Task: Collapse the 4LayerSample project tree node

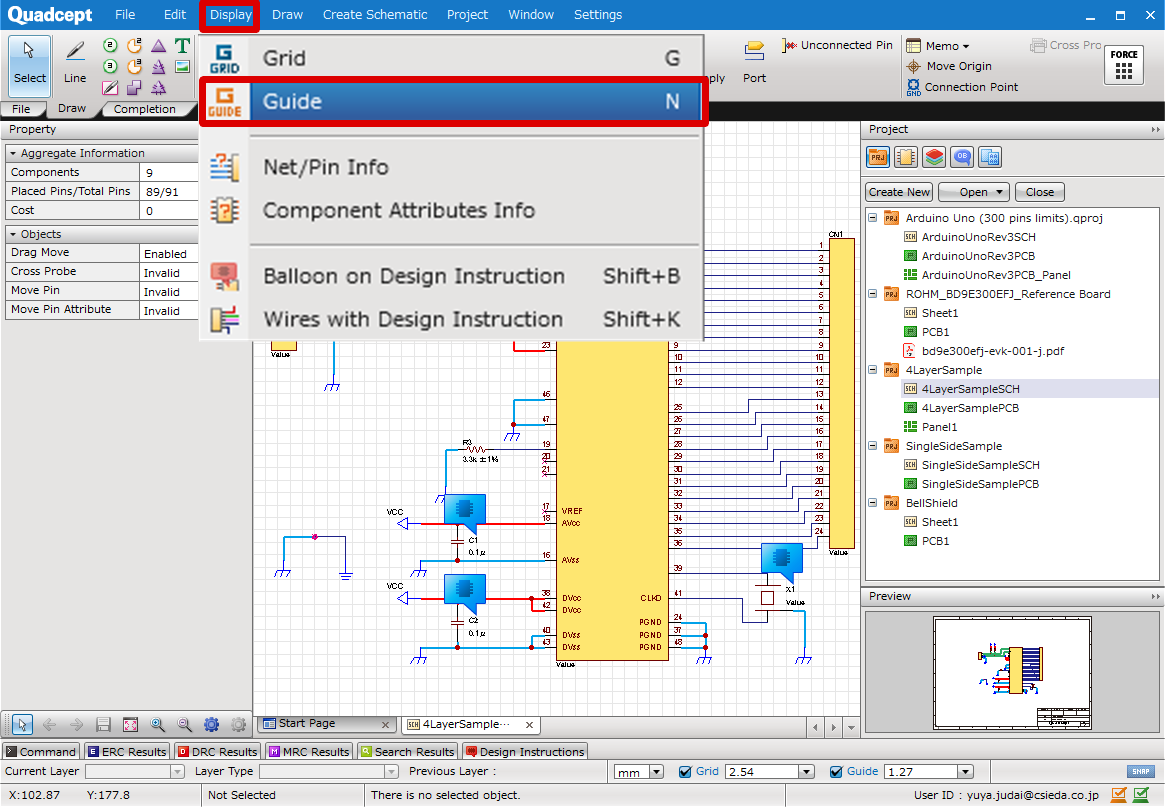Action: point(873,370)
